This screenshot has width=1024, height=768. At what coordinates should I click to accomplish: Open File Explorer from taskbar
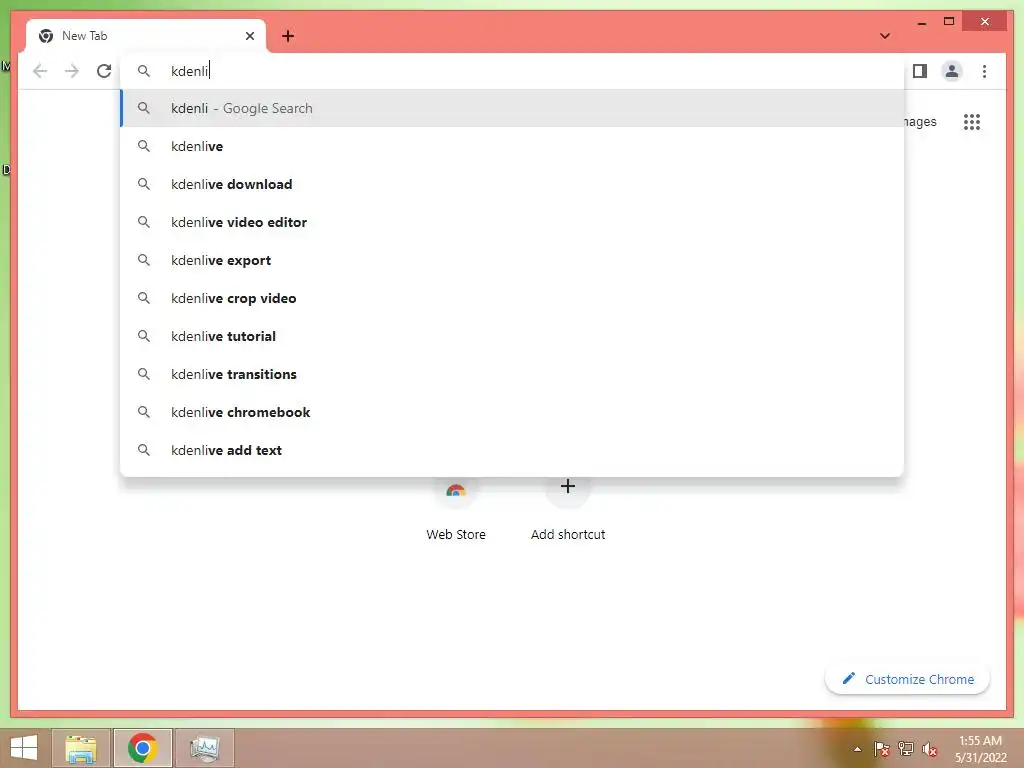click(81, 748)
